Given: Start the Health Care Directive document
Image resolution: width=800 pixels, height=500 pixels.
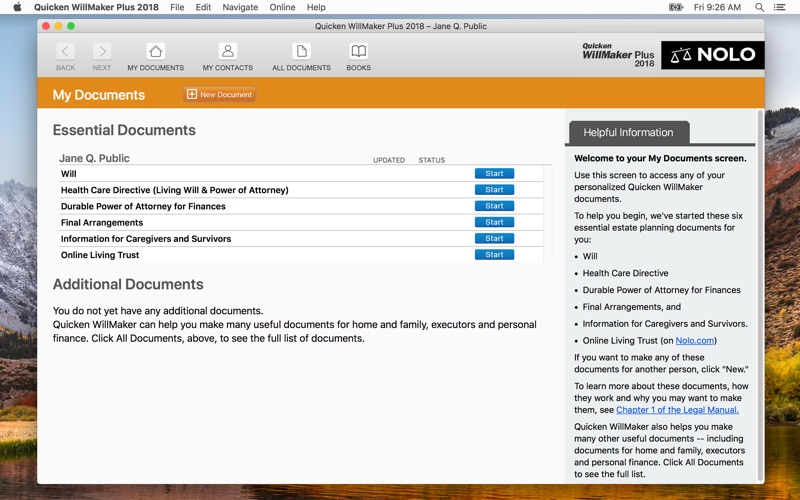Looking at the screenshot, I should (494, 190).
